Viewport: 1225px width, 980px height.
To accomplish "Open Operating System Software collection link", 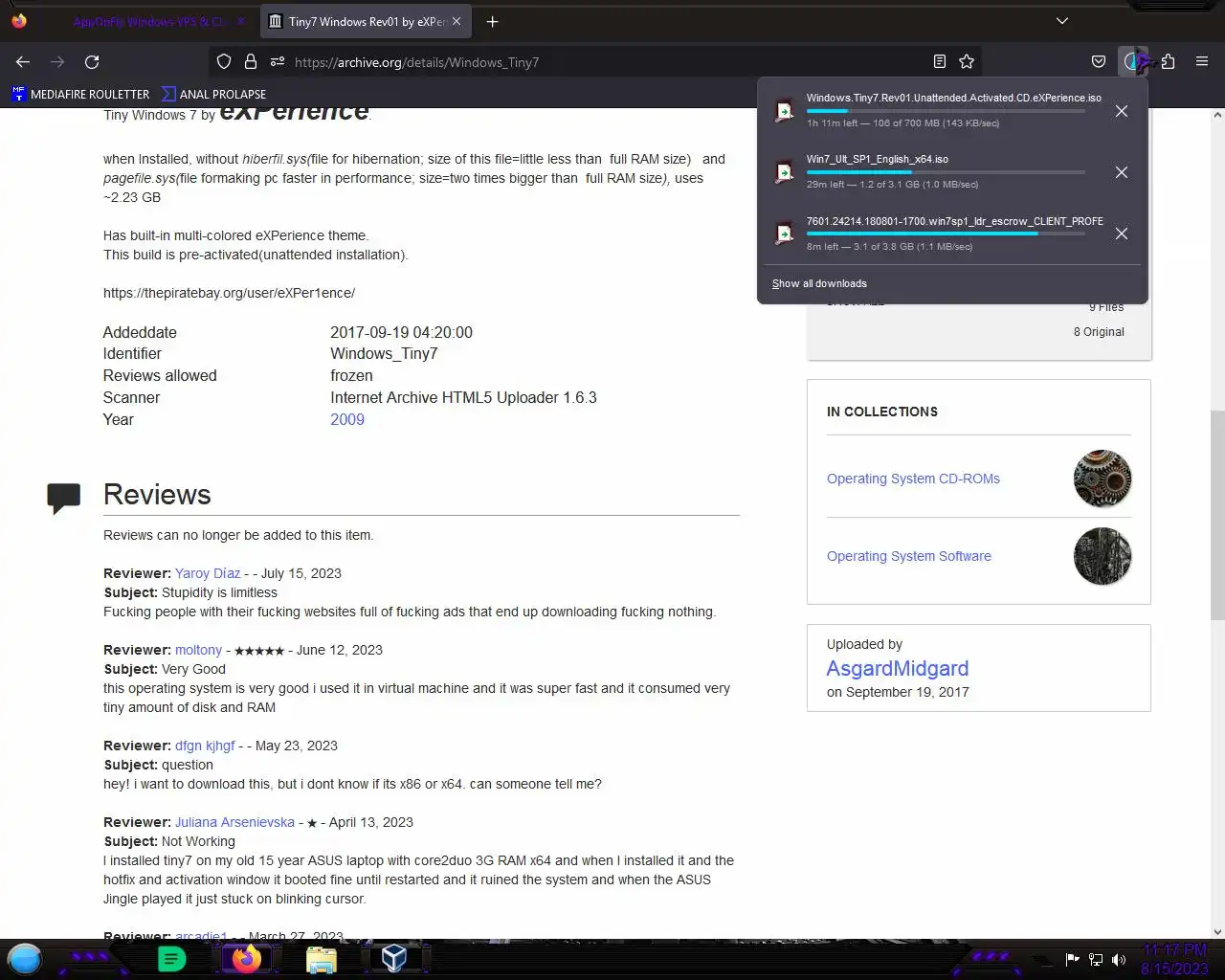I will pos(909,556).
